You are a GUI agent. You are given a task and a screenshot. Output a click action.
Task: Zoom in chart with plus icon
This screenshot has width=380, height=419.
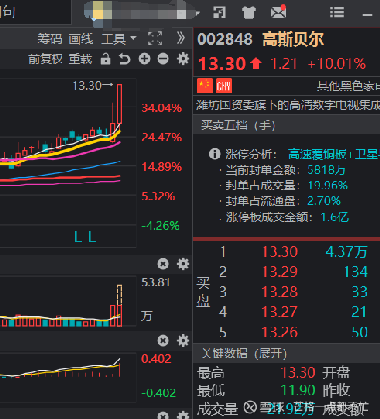click(144, 59)
